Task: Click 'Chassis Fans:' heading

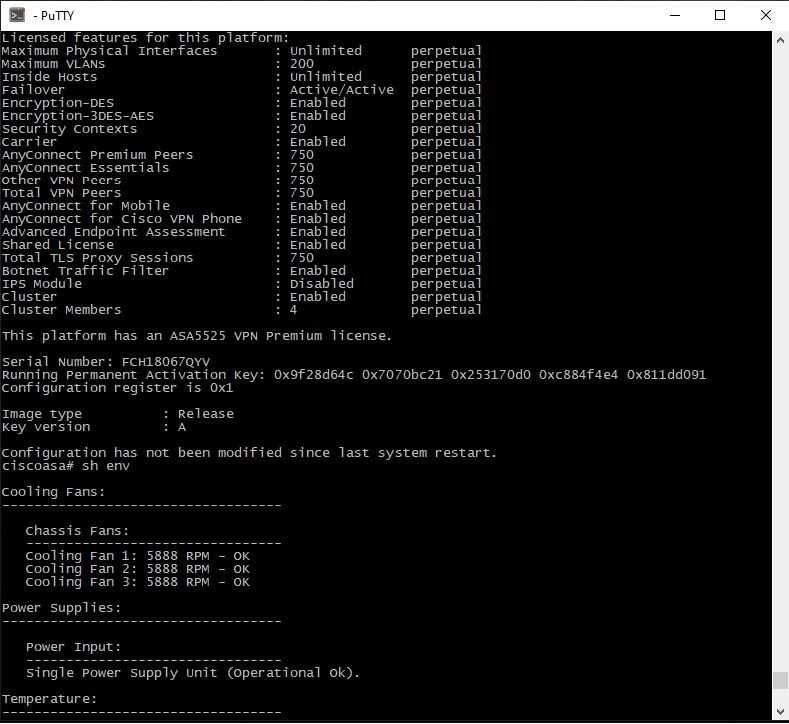Action: [77, 530]
